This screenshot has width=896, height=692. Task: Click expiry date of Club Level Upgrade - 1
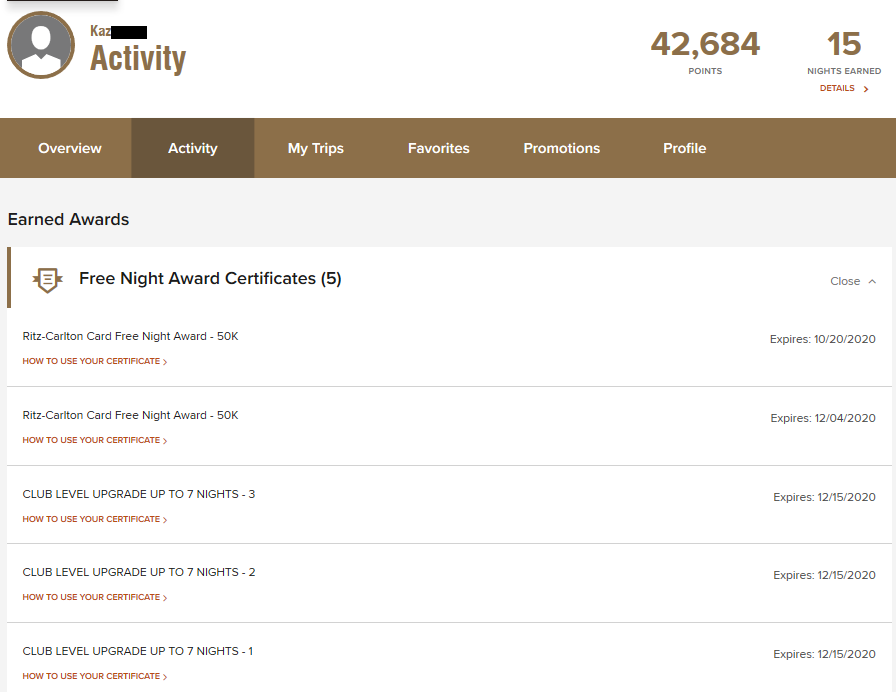coord(824,654)
